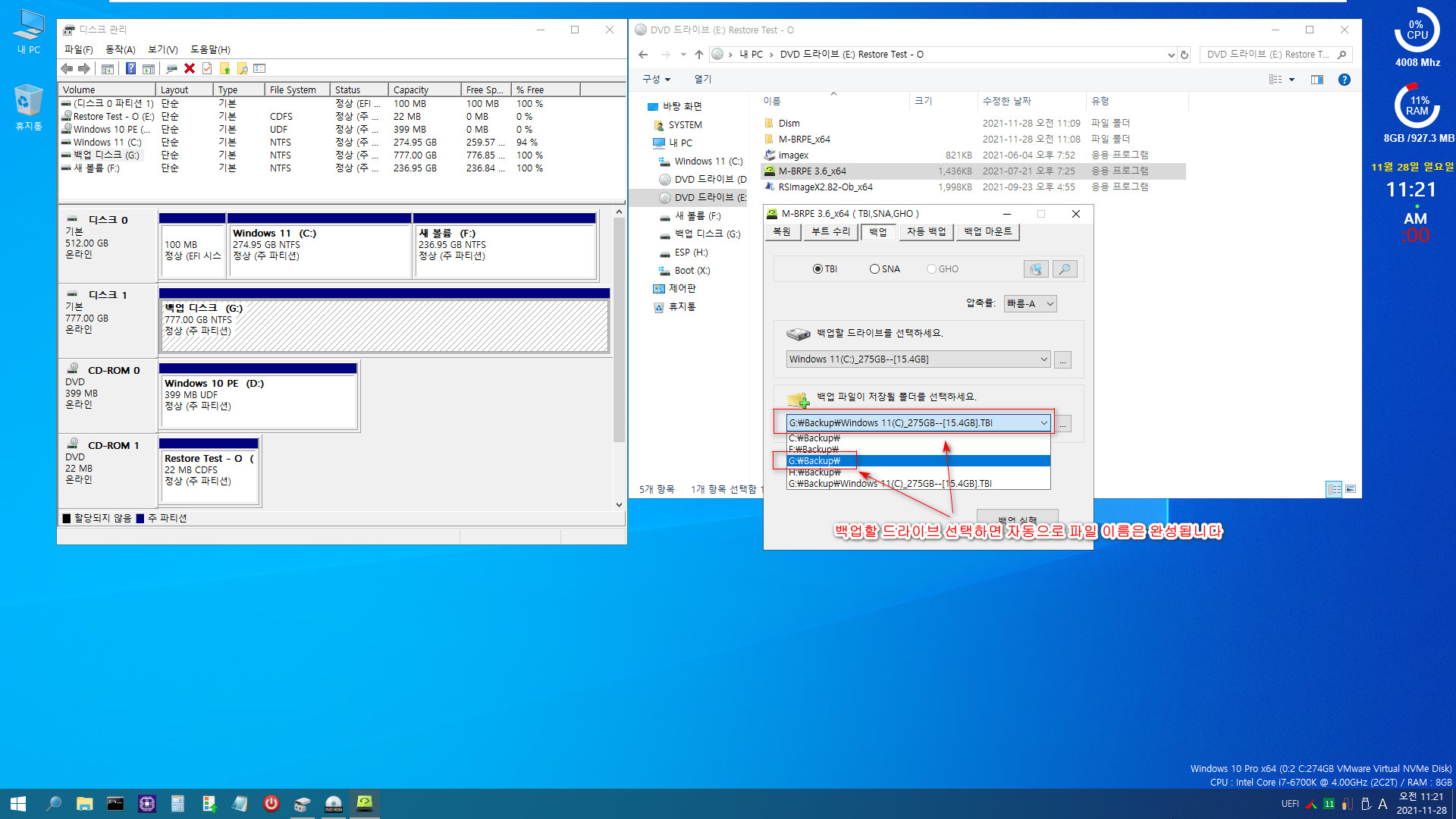Viewport: 1456px width, 819px height.
Task: Click the browse '...' button for backup folder
Action: [1063, 424]
